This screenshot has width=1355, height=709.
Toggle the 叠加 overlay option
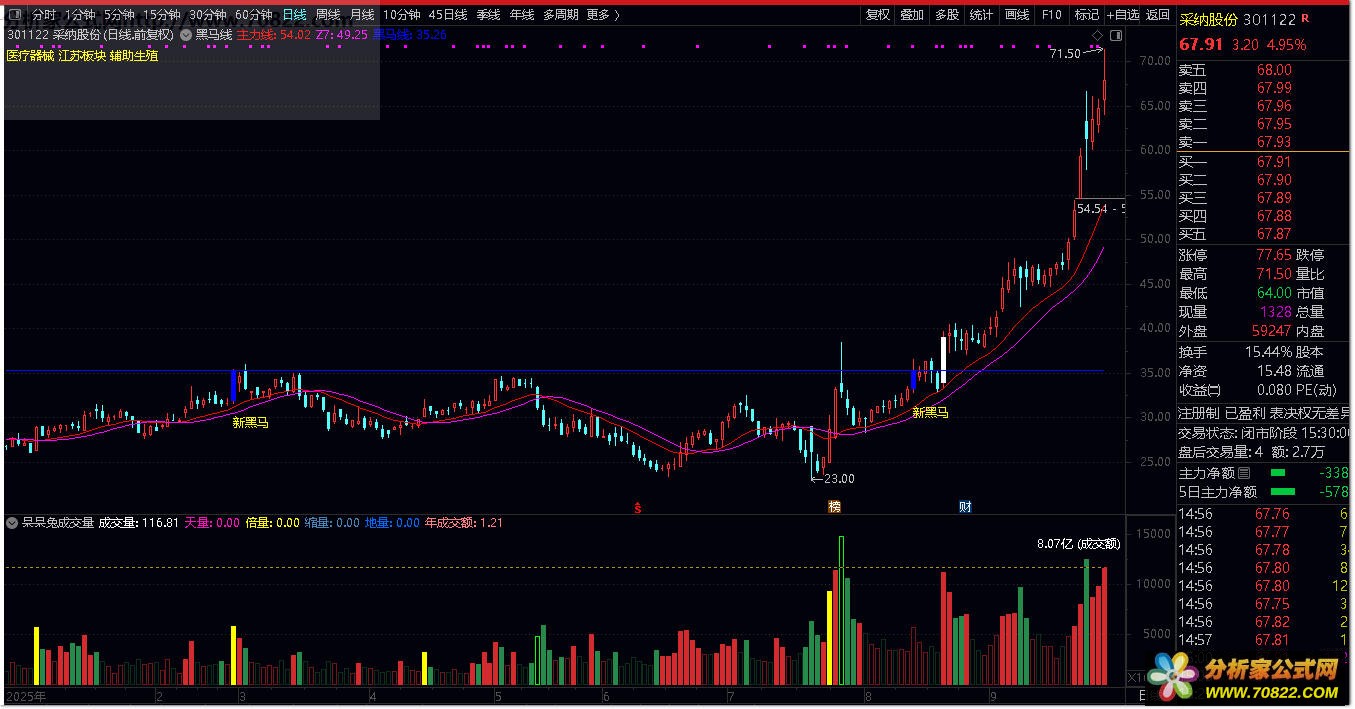click(912, 15)
